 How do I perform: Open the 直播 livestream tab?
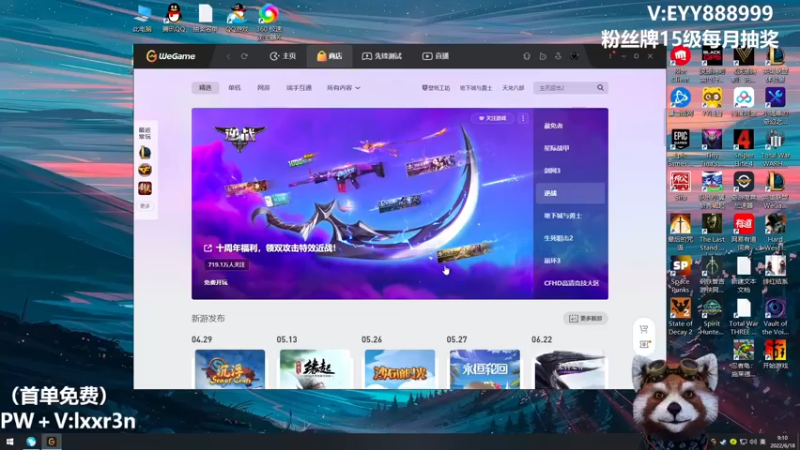[435, 56]
